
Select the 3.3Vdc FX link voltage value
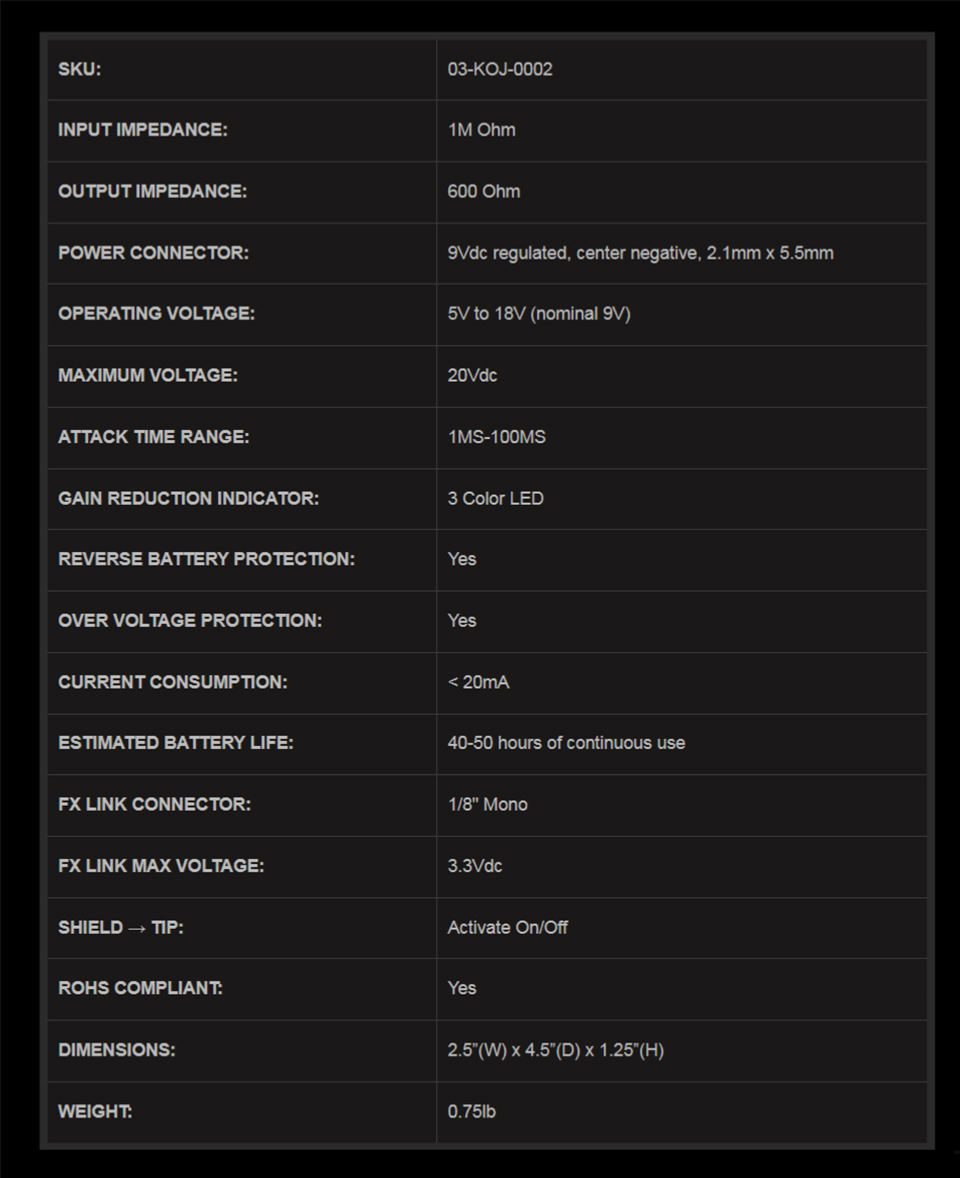coord(475,866)
